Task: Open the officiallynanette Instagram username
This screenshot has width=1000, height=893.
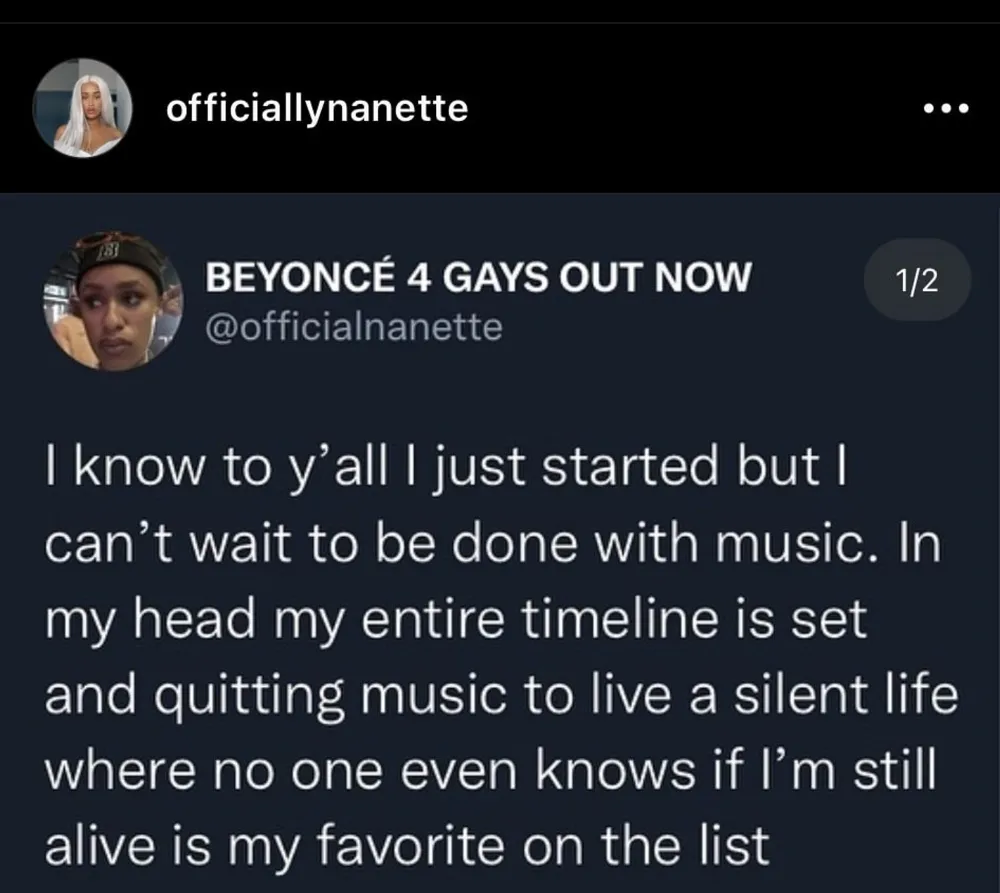Action: coord(316,108)
